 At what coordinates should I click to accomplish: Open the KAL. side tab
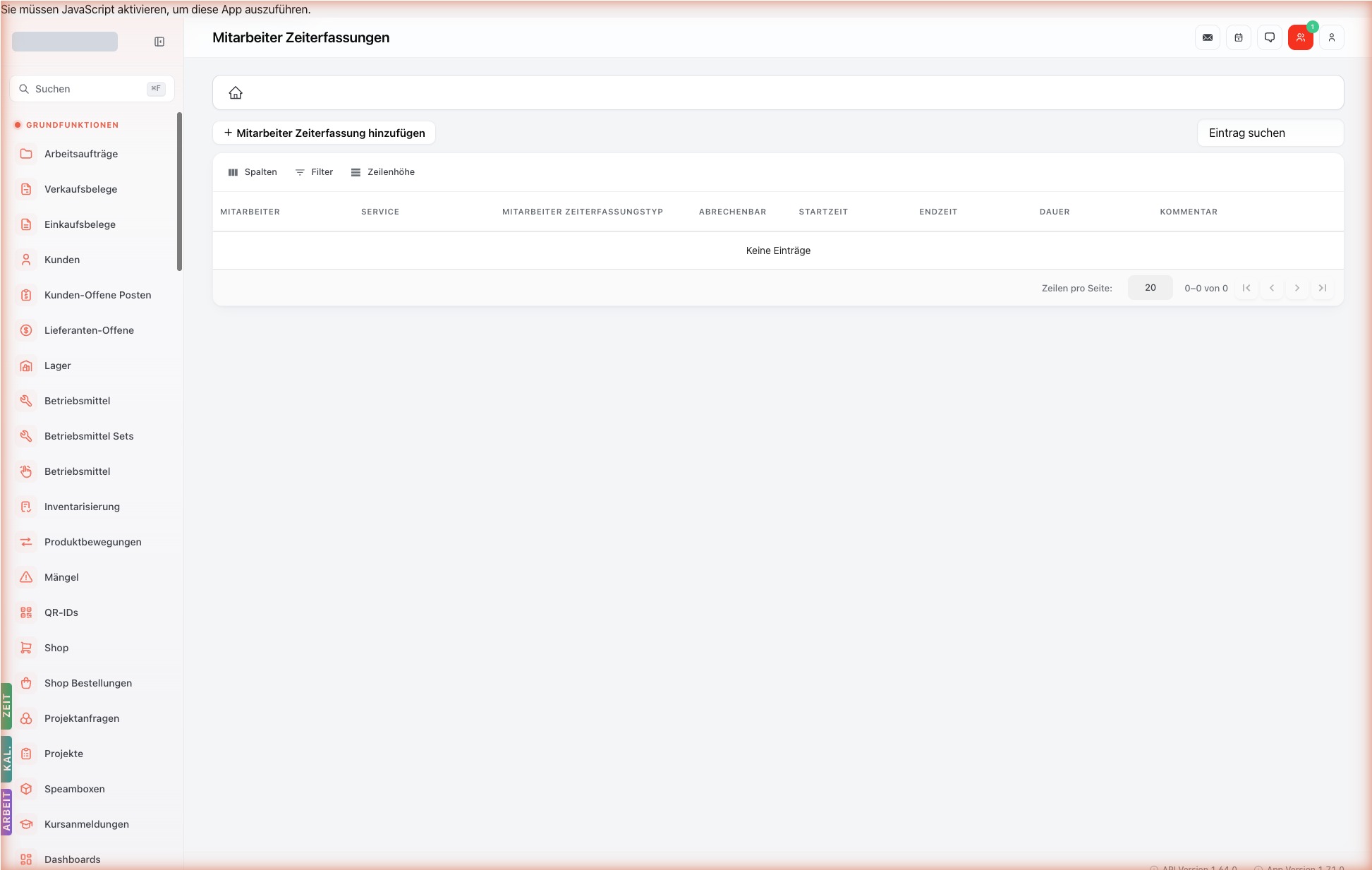click(x=6, y=759)
